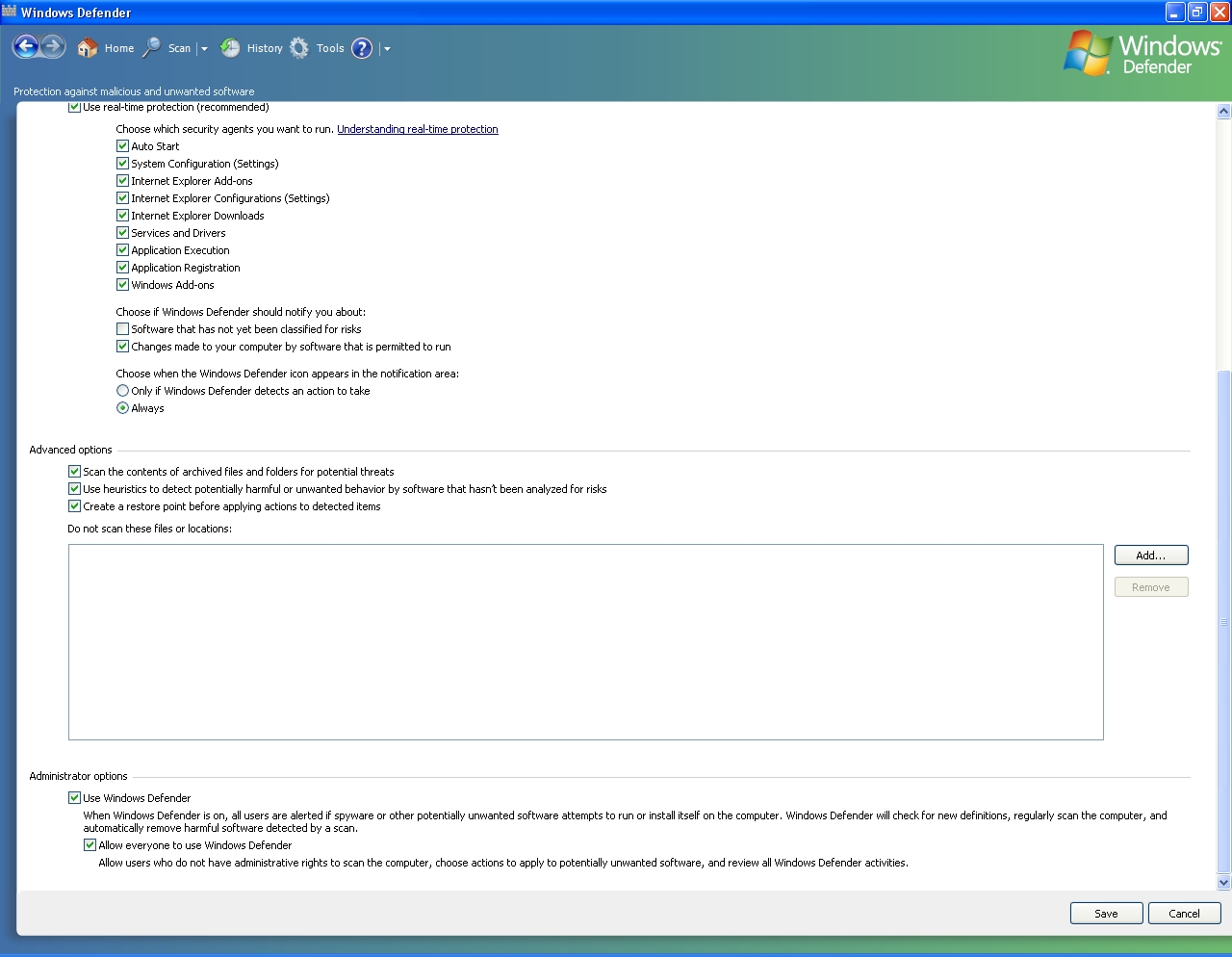Open 'Understanding real-time protection' link

417,129
